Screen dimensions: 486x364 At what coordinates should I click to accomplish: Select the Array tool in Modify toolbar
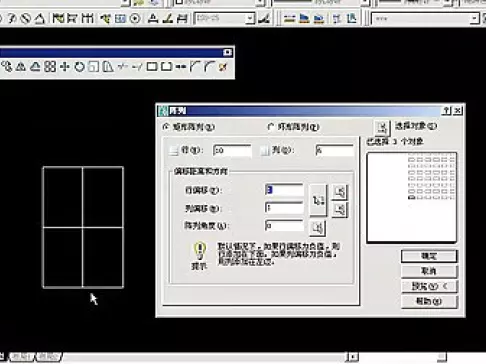point(50,67)
